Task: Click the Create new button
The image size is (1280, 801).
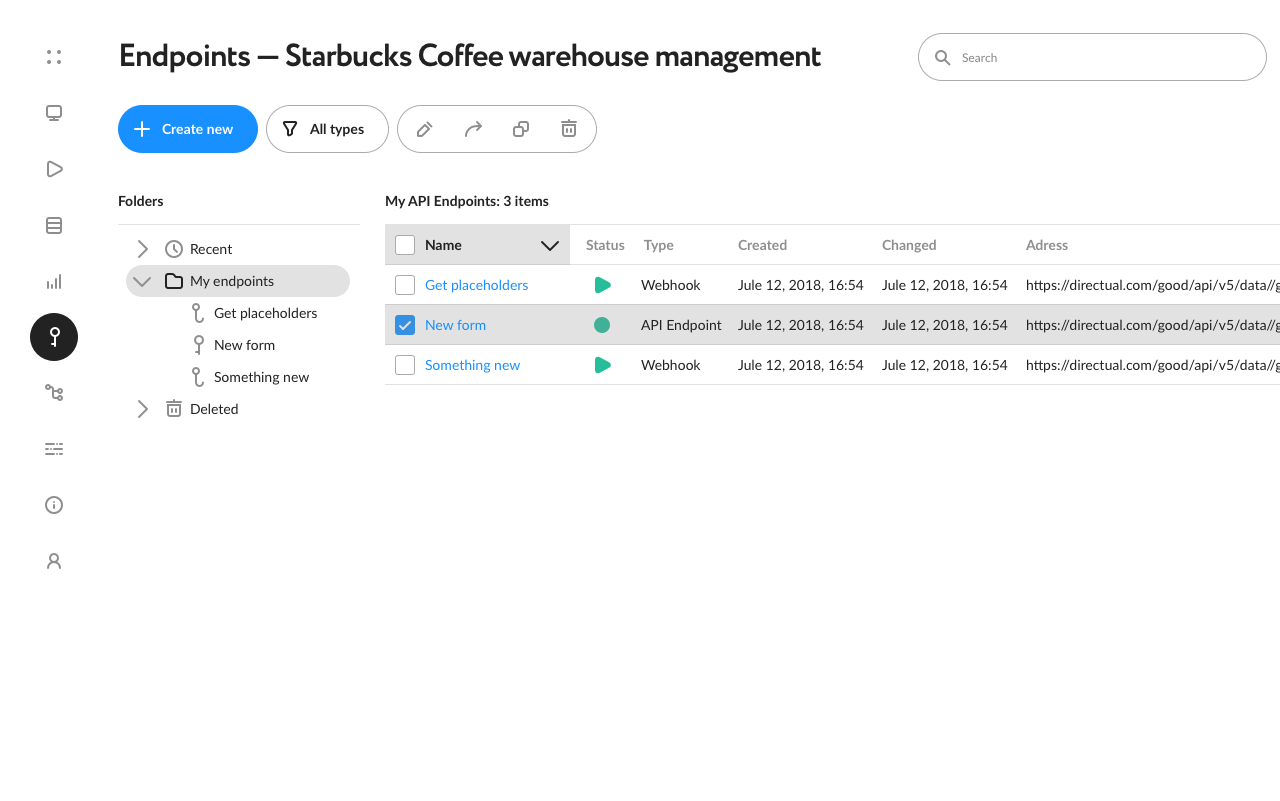Action: click(x=188, y=129)
